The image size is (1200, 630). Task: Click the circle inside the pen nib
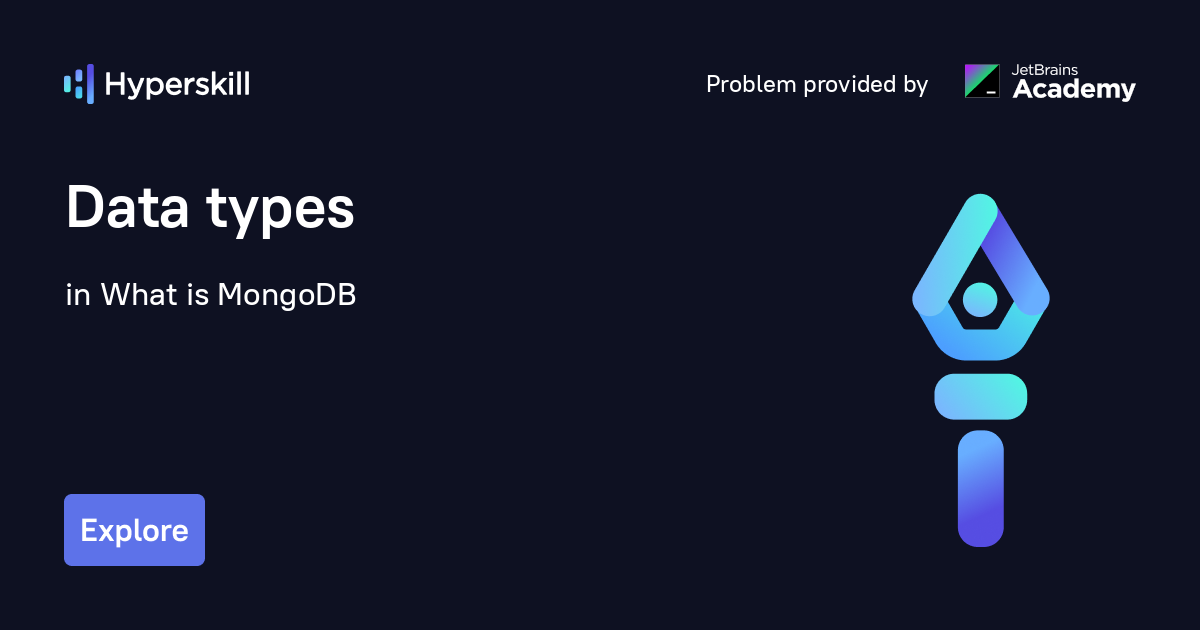(980, 298)
